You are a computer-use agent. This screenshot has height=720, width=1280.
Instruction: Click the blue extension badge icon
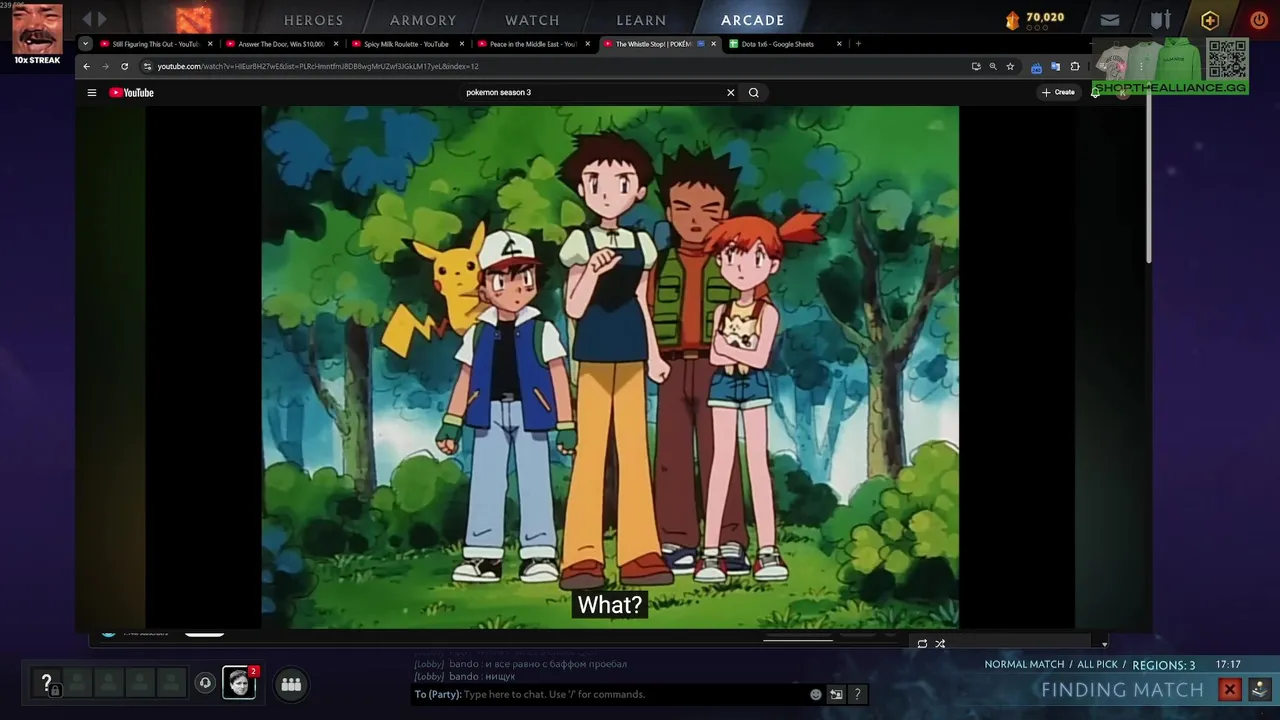(x=1036, y=67)
